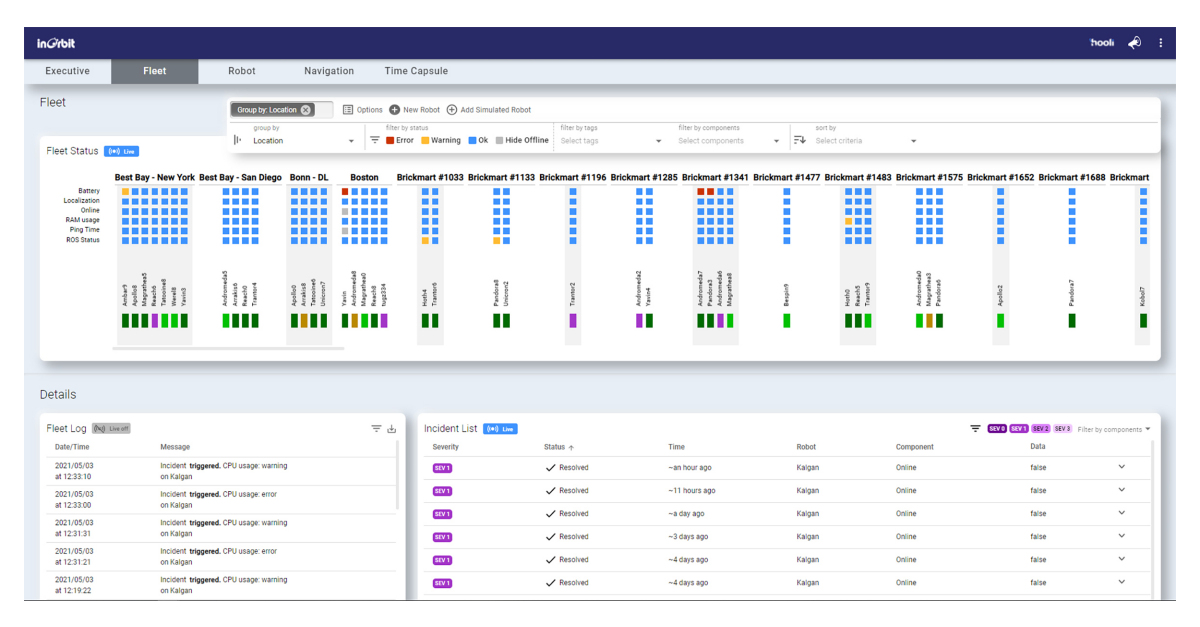Toggle the Ok status filter
This screenshot has height=627, width=1200.
click(x=479, y=141)
